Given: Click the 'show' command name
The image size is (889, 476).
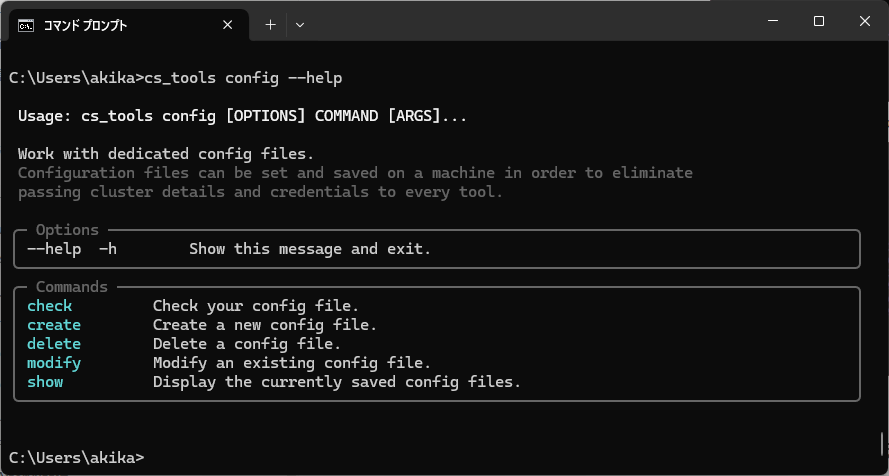Looking at the screenshot, I should (x=45, y=382).
